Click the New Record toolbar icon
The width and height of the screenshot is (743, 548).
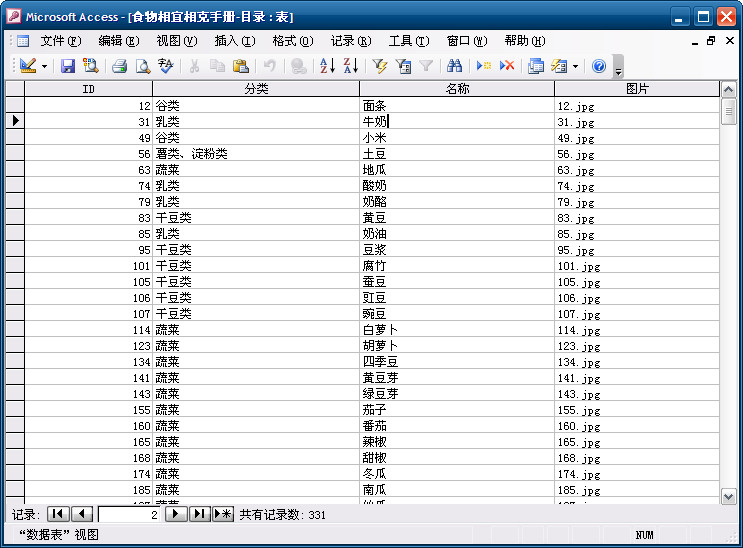click(483, 66)
